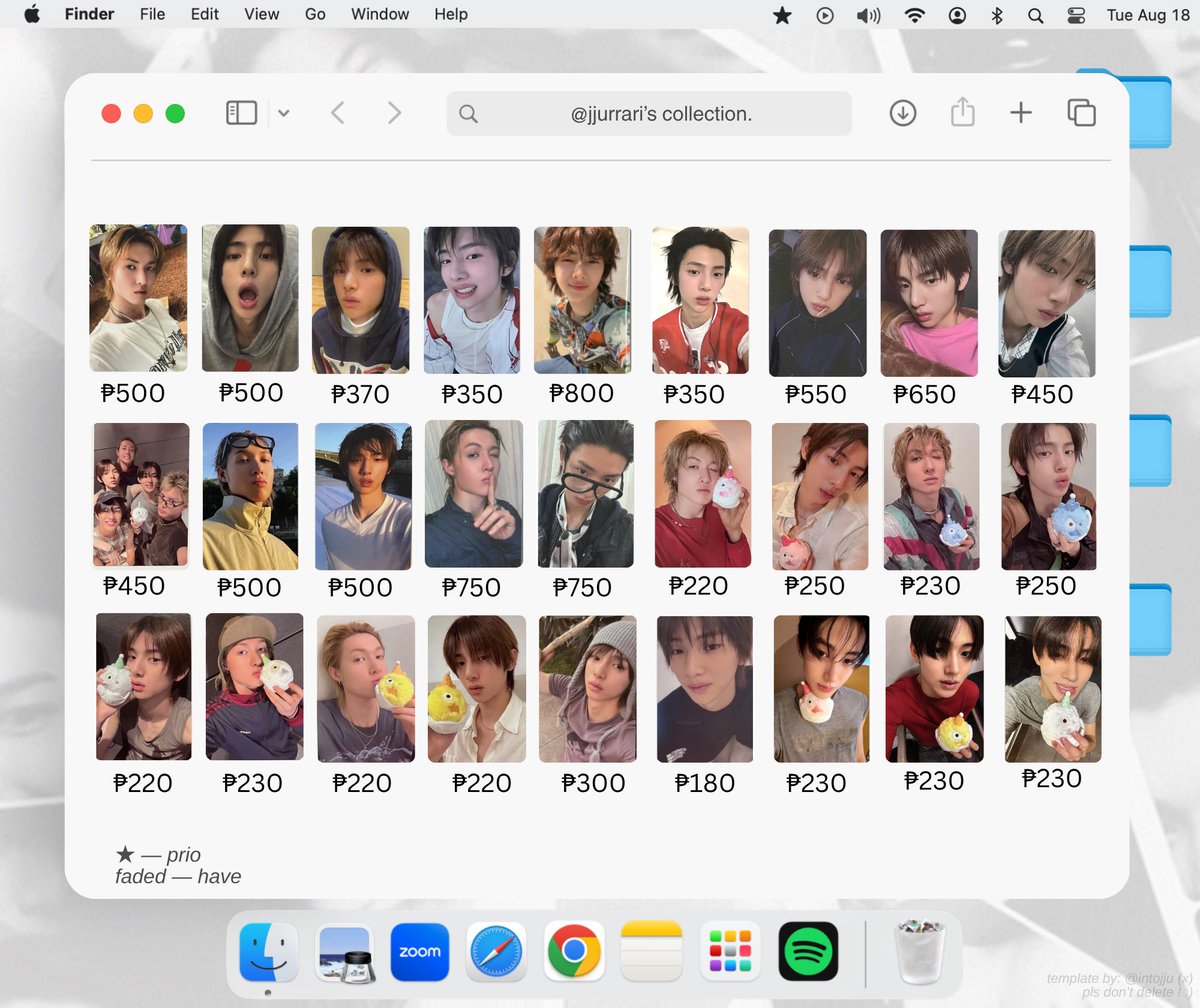Open the volume icon in menu bar
This screenshot has height=1008, width=1200.
[x=868, y=15]
